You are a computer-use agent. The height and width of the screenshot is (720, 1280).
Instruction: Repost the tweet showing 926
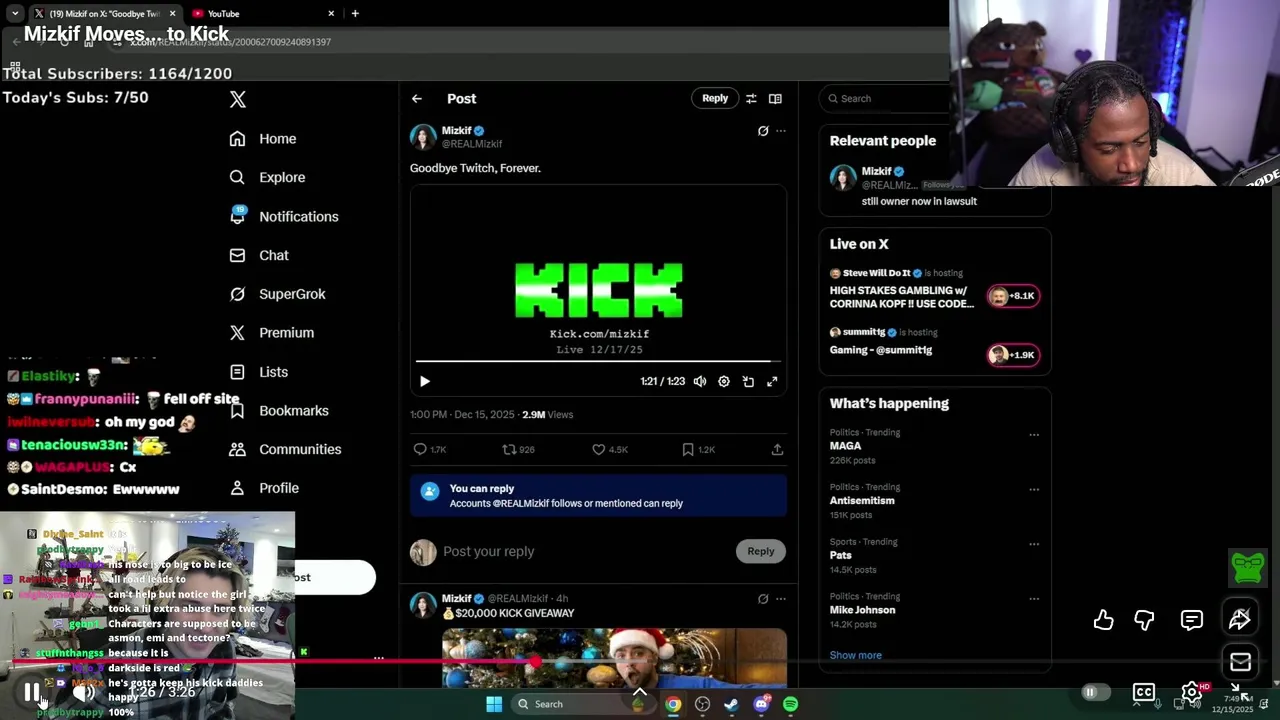pyautogui.click(x=518, y=450)
